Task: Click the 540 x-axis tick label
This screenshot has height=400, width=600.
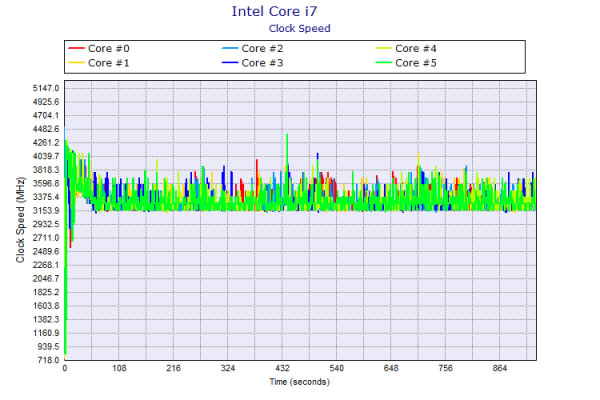Action: pos(336,368)
